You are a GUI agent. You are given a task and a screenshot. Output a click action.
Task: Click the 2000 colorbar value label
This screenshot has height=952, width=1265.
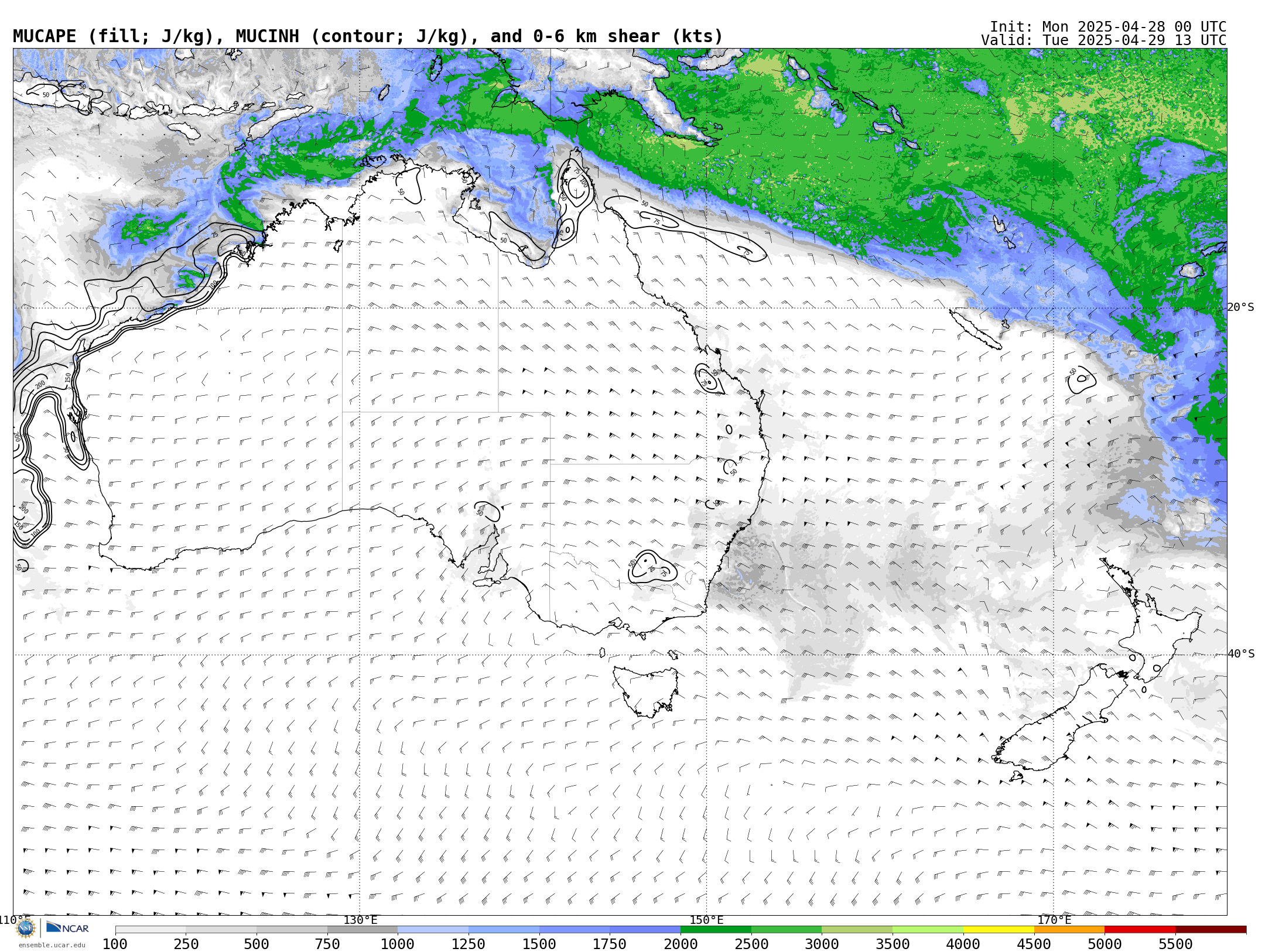coord(681,944)
